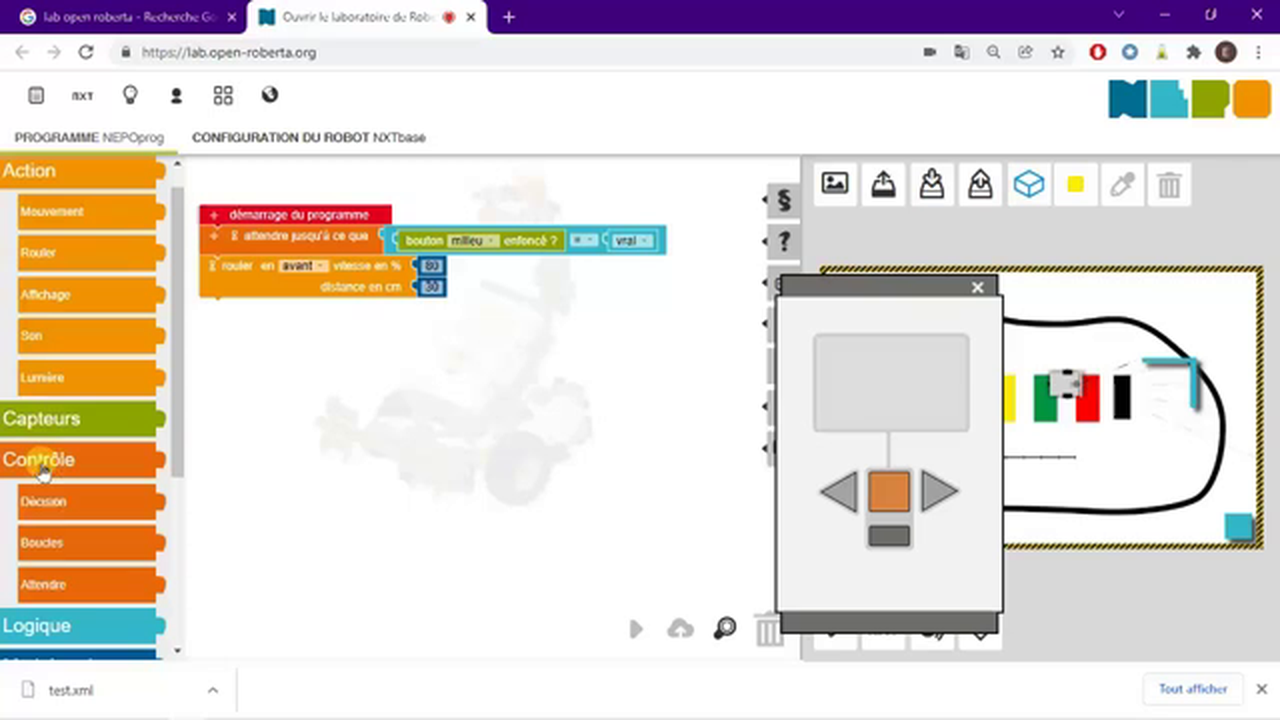Click the lightbulb help icon
Viewport: 1280px width, 720px height.
tap(129, 95)
